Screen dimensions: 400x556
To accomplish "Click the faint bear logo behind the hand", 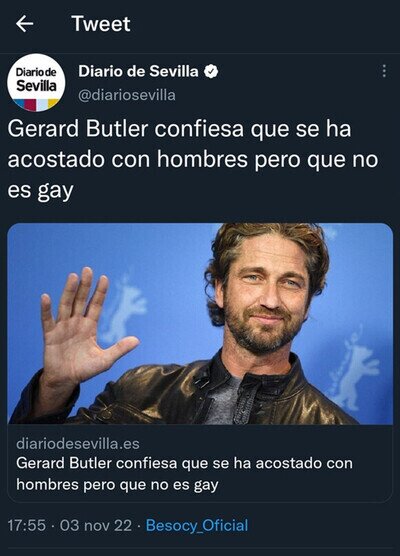I will coord(122,310).
